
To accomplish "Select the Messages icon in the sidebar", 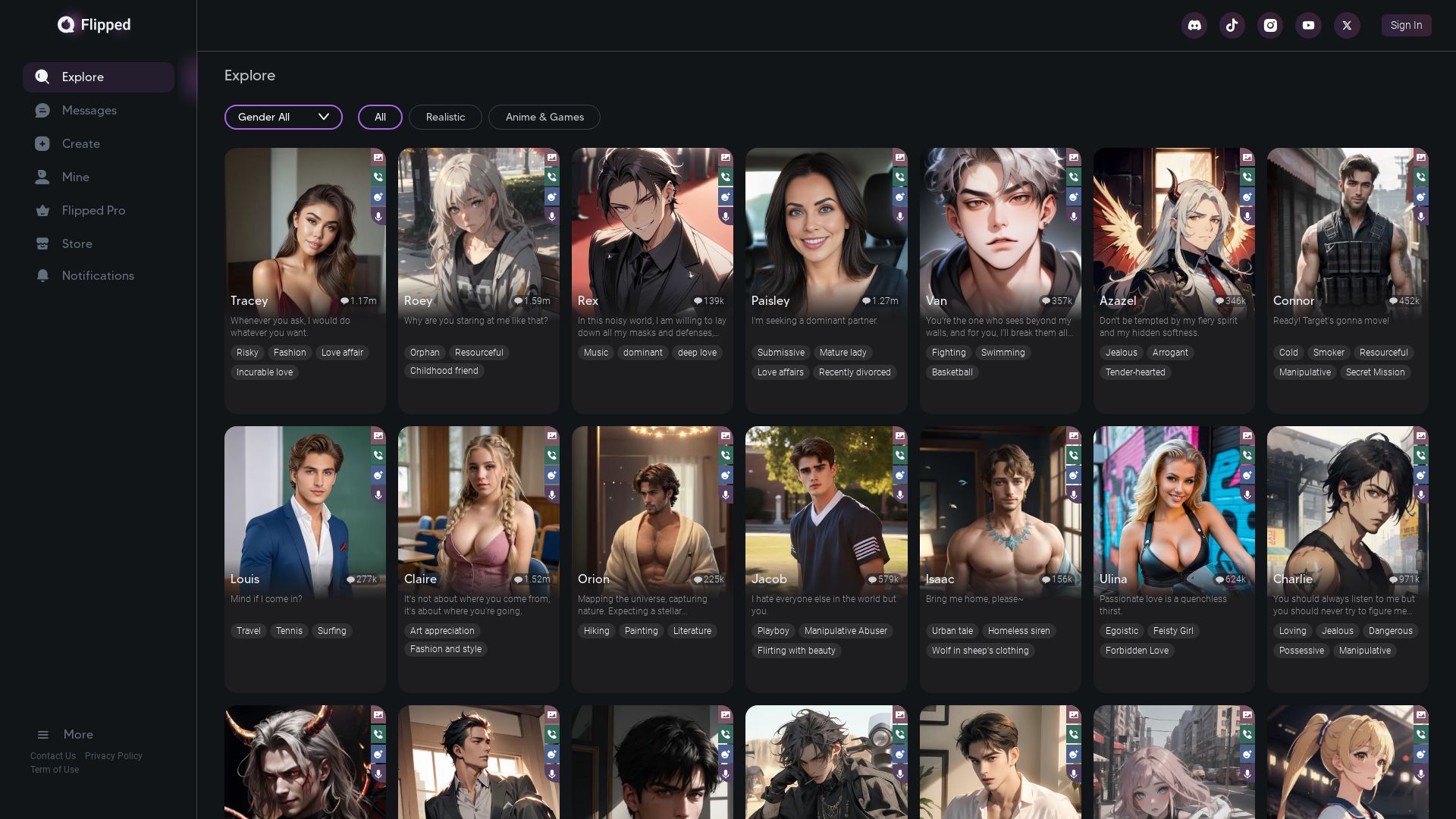I will coord(43,110).
